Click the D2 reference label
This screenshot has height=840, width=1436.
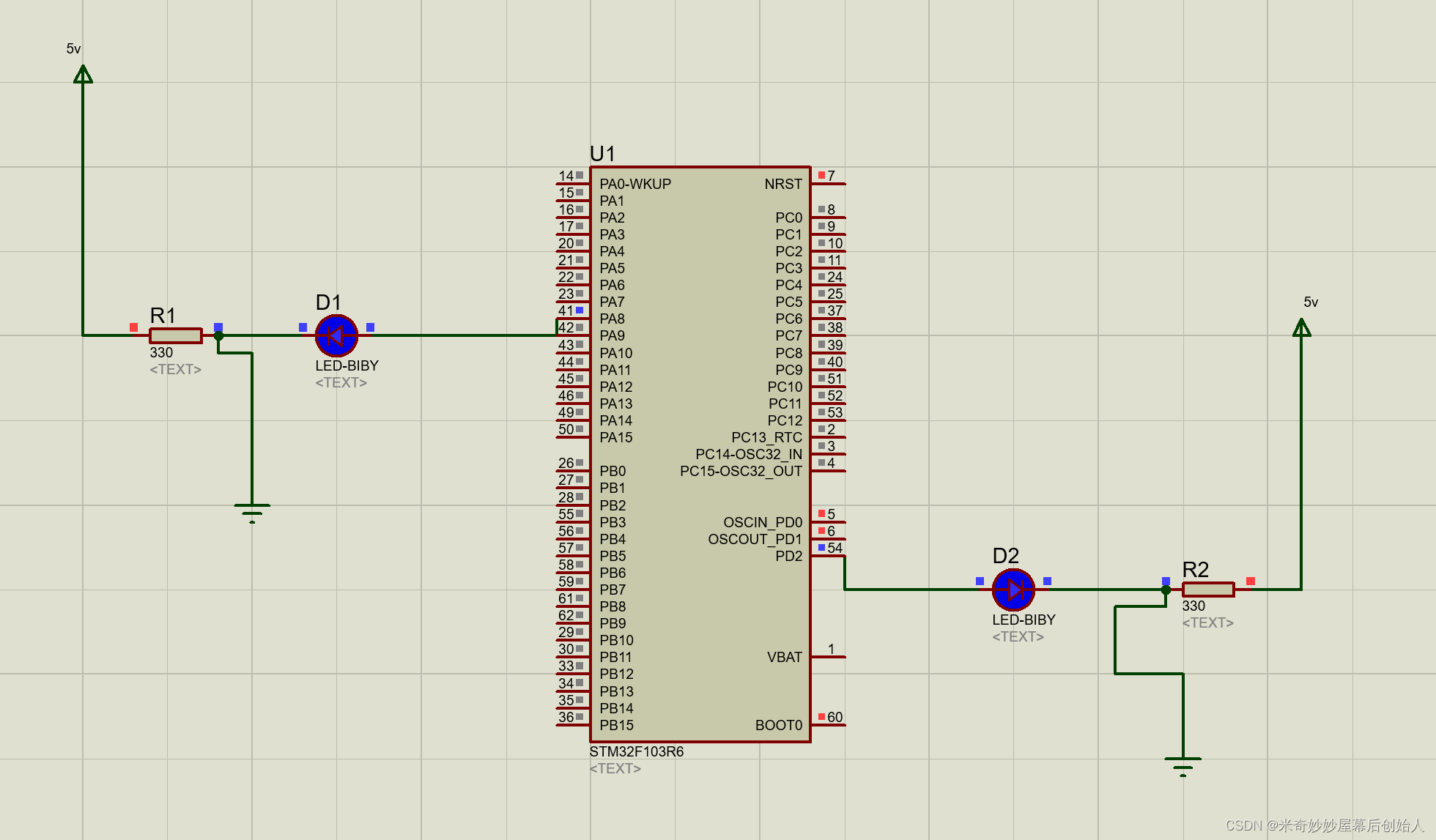(1006, 556)
